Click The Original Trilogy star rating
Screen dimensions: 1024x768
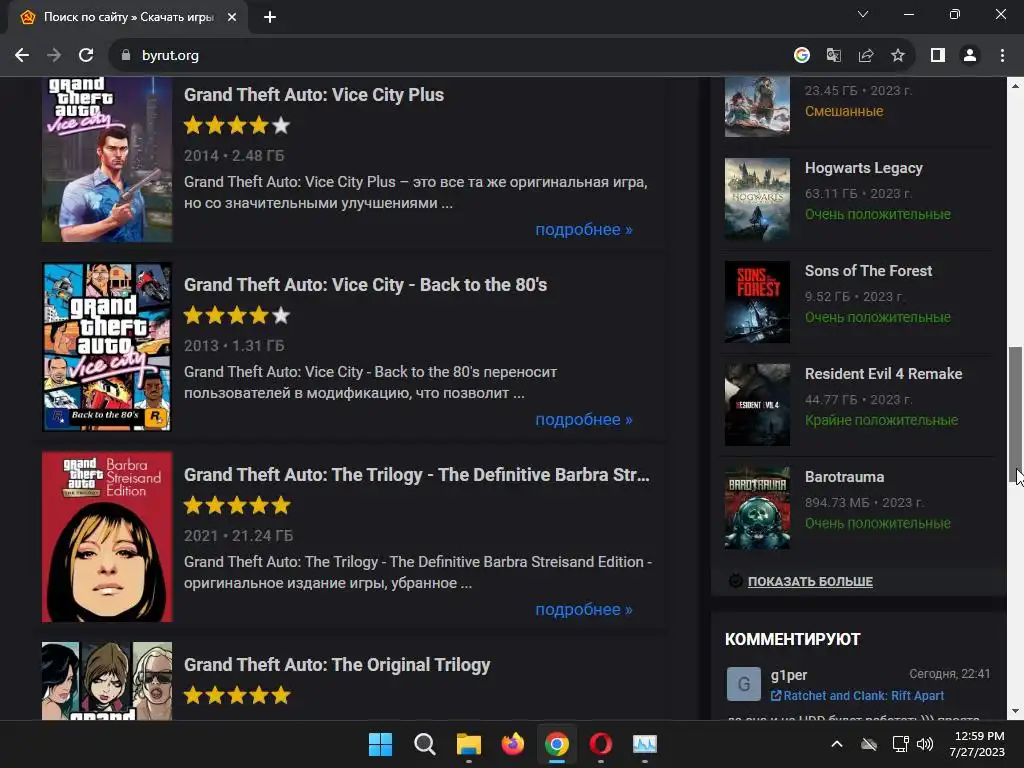pyautogui.click(x=237, y=696)
